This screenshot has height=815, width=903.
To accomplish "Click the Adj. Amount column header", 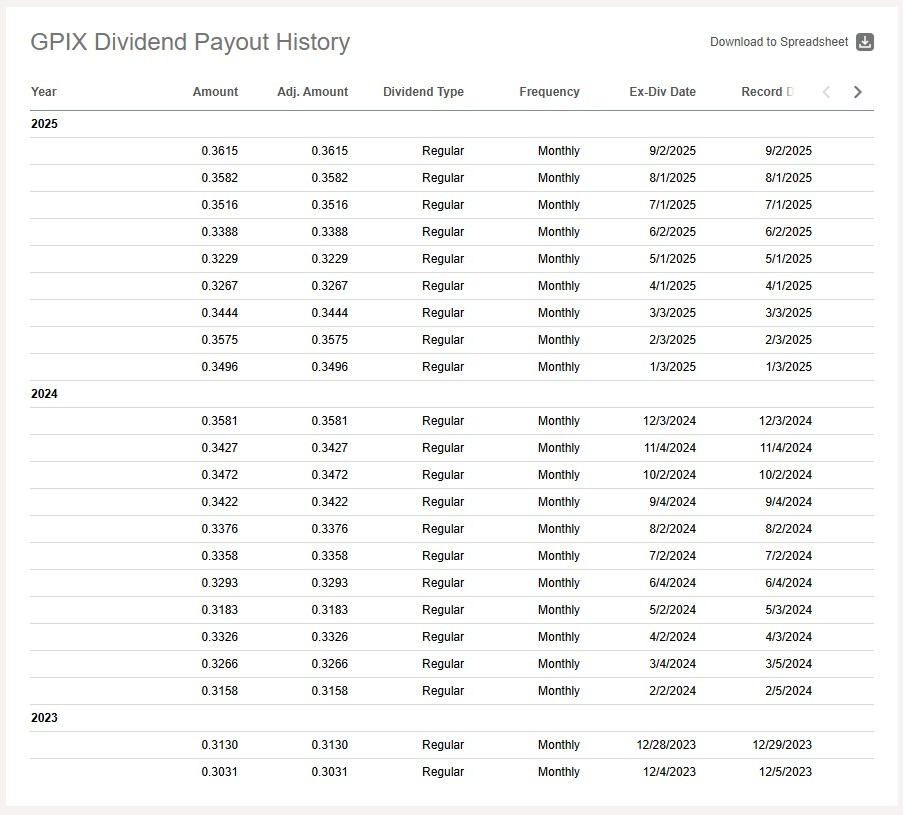I will click(x=312, y=92).
